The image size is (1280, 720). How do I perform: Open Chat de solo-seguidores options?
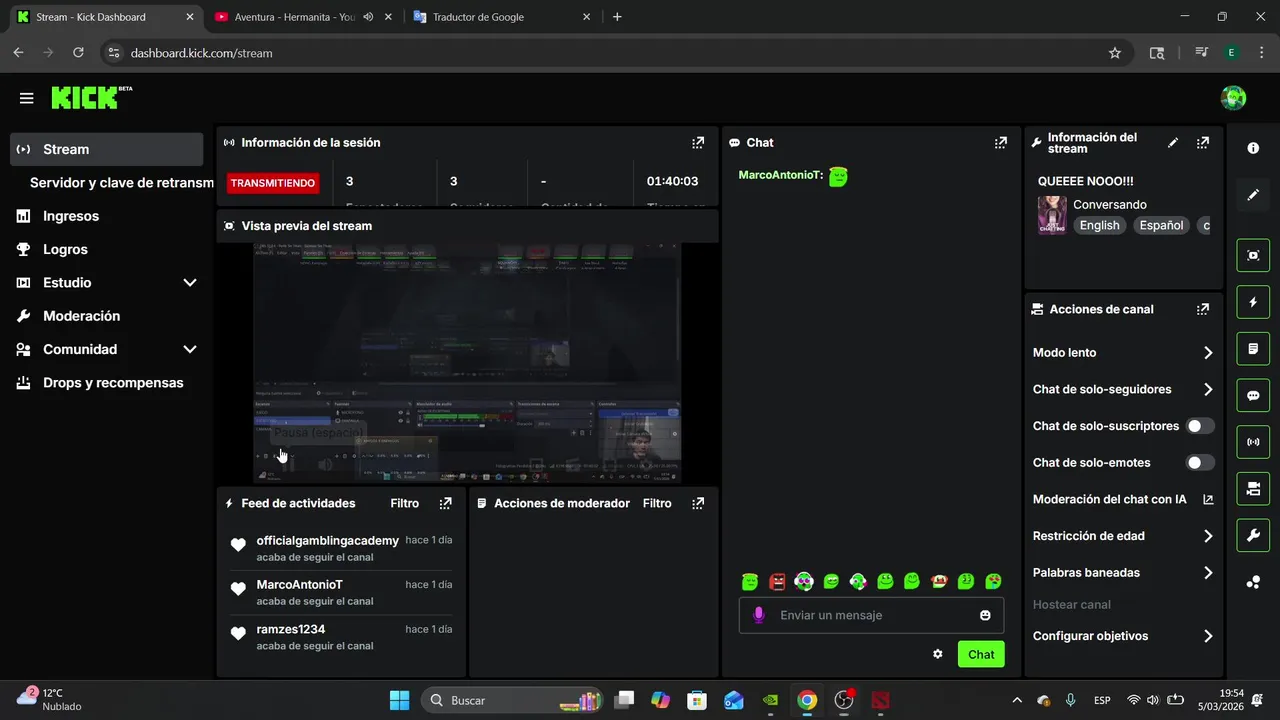point(1122,389)
